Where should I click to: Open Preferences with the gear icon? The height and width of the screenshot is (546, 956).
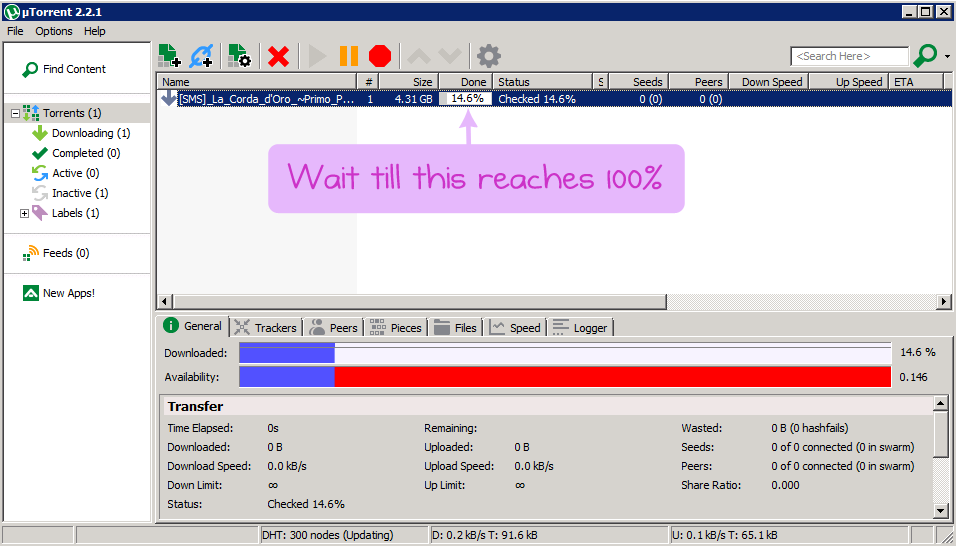tap(489, 56)
